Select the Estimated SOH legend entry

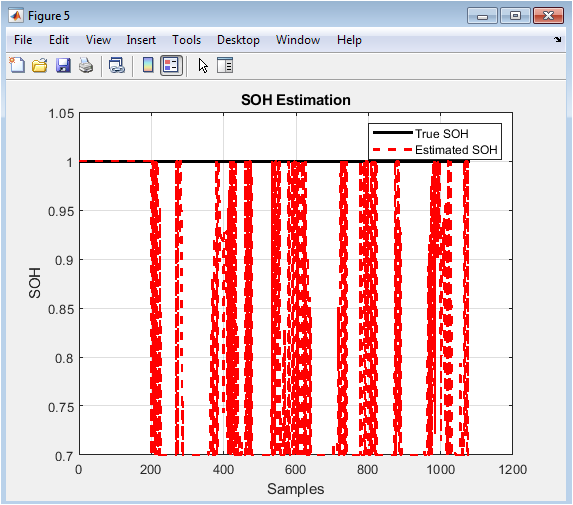[x=456, y=150]
